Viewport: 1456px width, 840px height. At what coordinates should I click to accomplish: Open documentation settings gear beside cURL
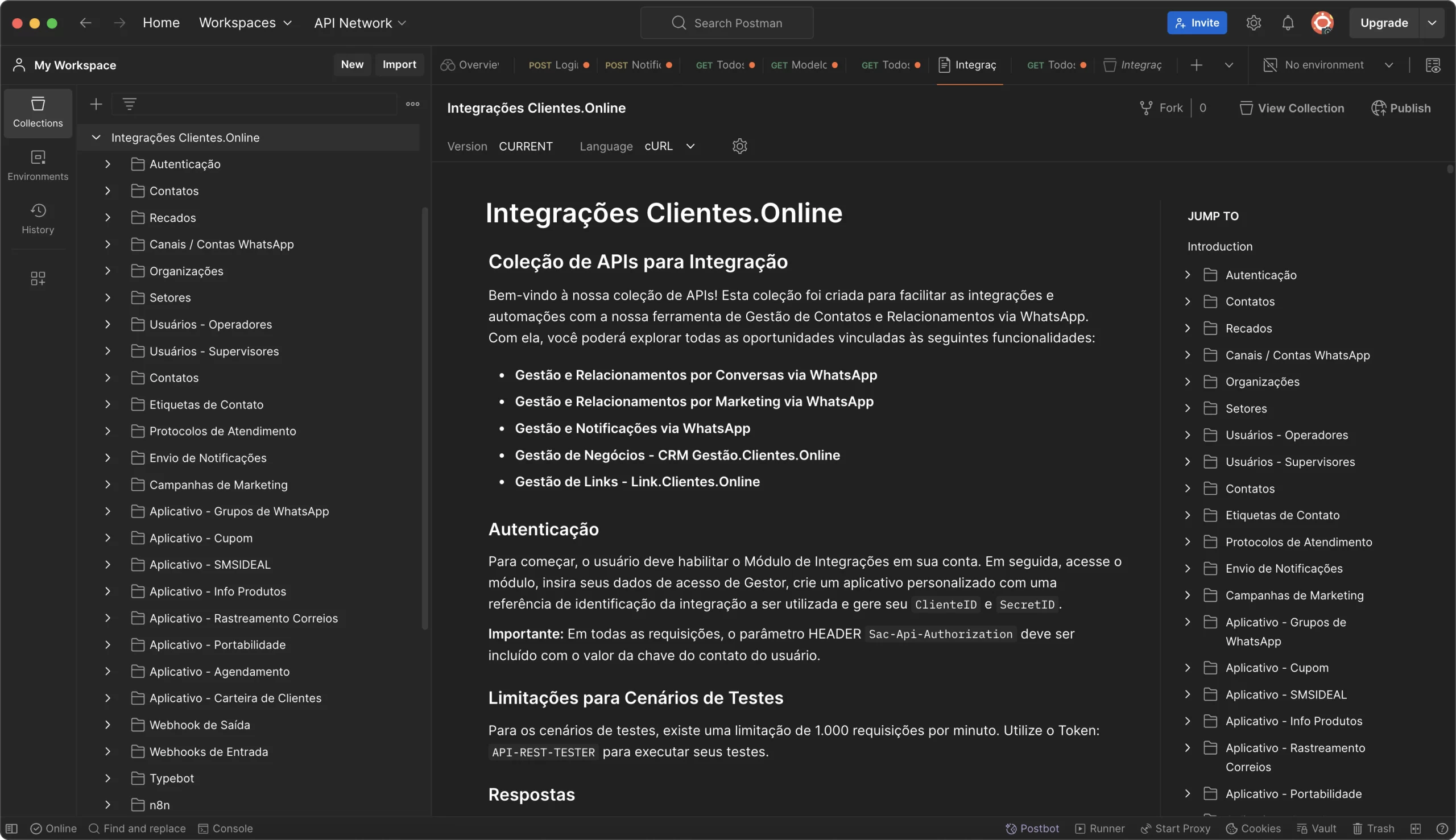tap(739, 146)
